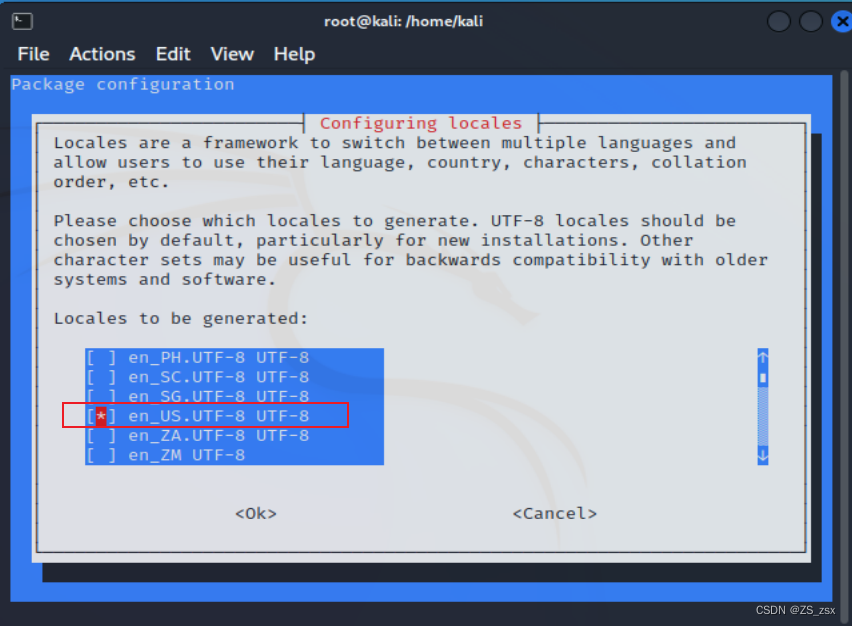Tick the en_ZA.UTF-8 locale entry
The width and height of the screenshot is (852, 626).
[101, 436]
